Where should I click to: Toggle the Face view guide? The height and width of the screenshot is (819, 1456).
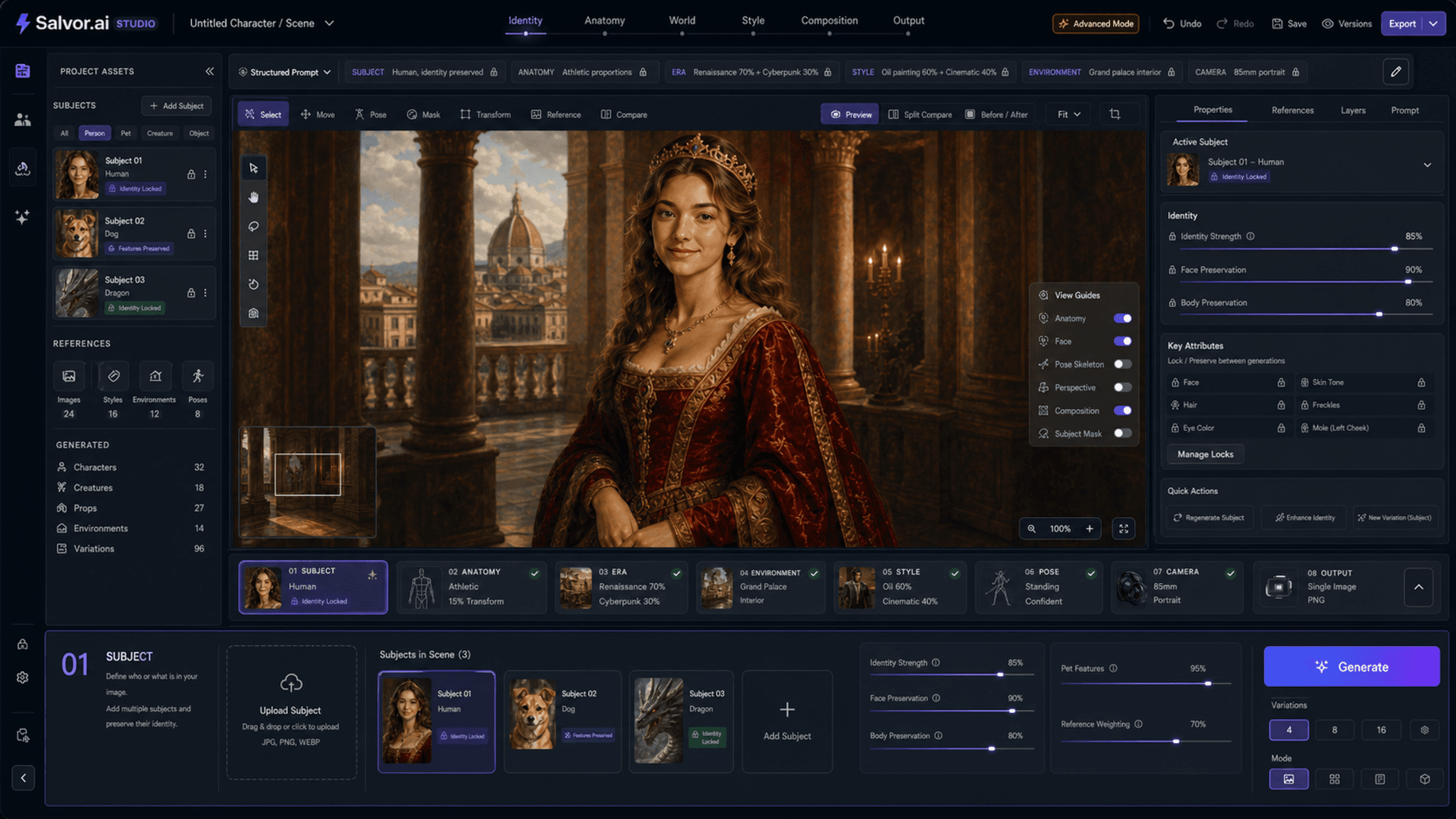click(1123, 341)
